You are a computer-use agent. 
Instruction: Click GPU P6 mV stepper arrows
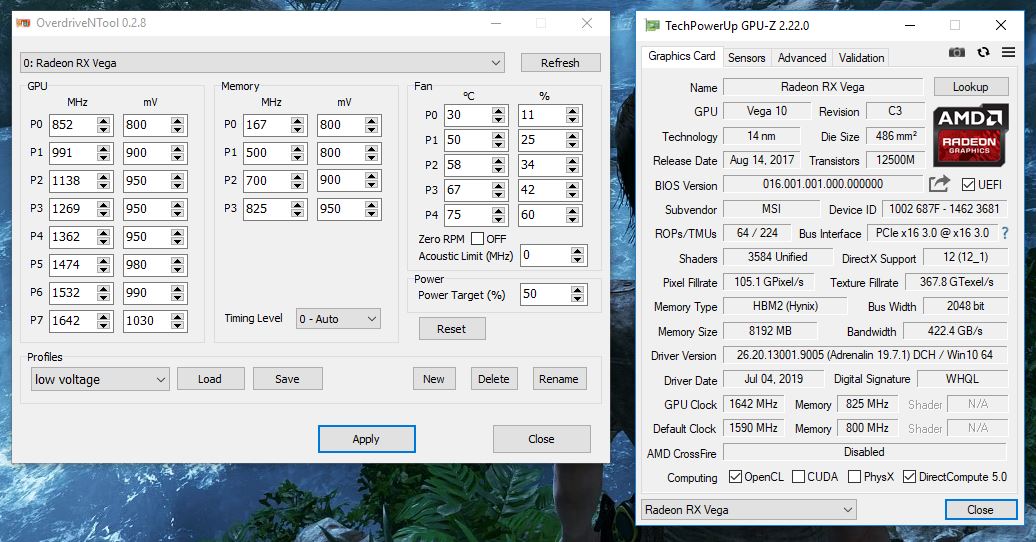[x=178, y=293]
